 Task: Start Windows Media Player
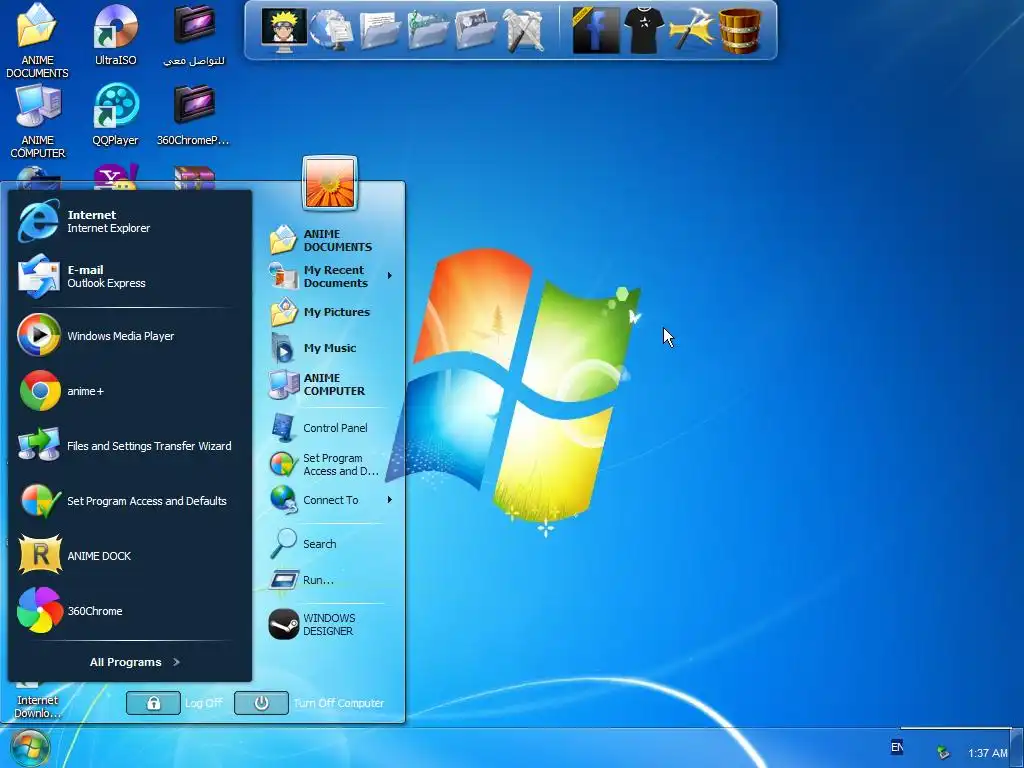(129, 336)
